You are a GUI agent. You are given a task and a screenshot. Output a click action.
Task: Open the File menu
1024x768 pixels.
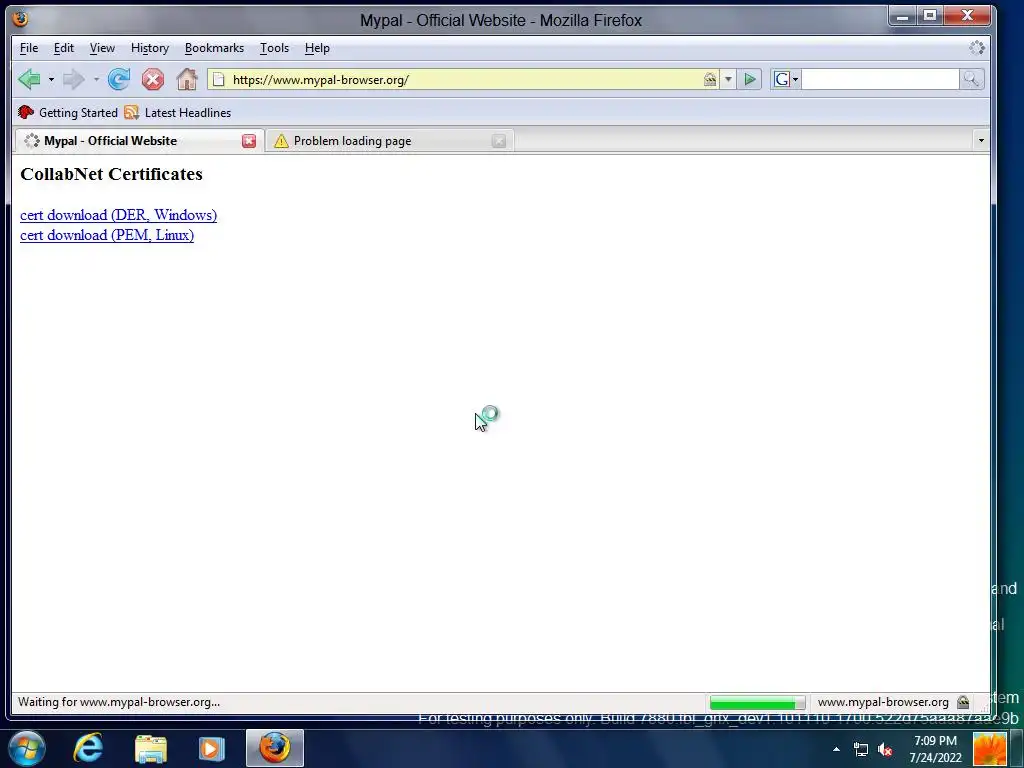pos(29,48)
